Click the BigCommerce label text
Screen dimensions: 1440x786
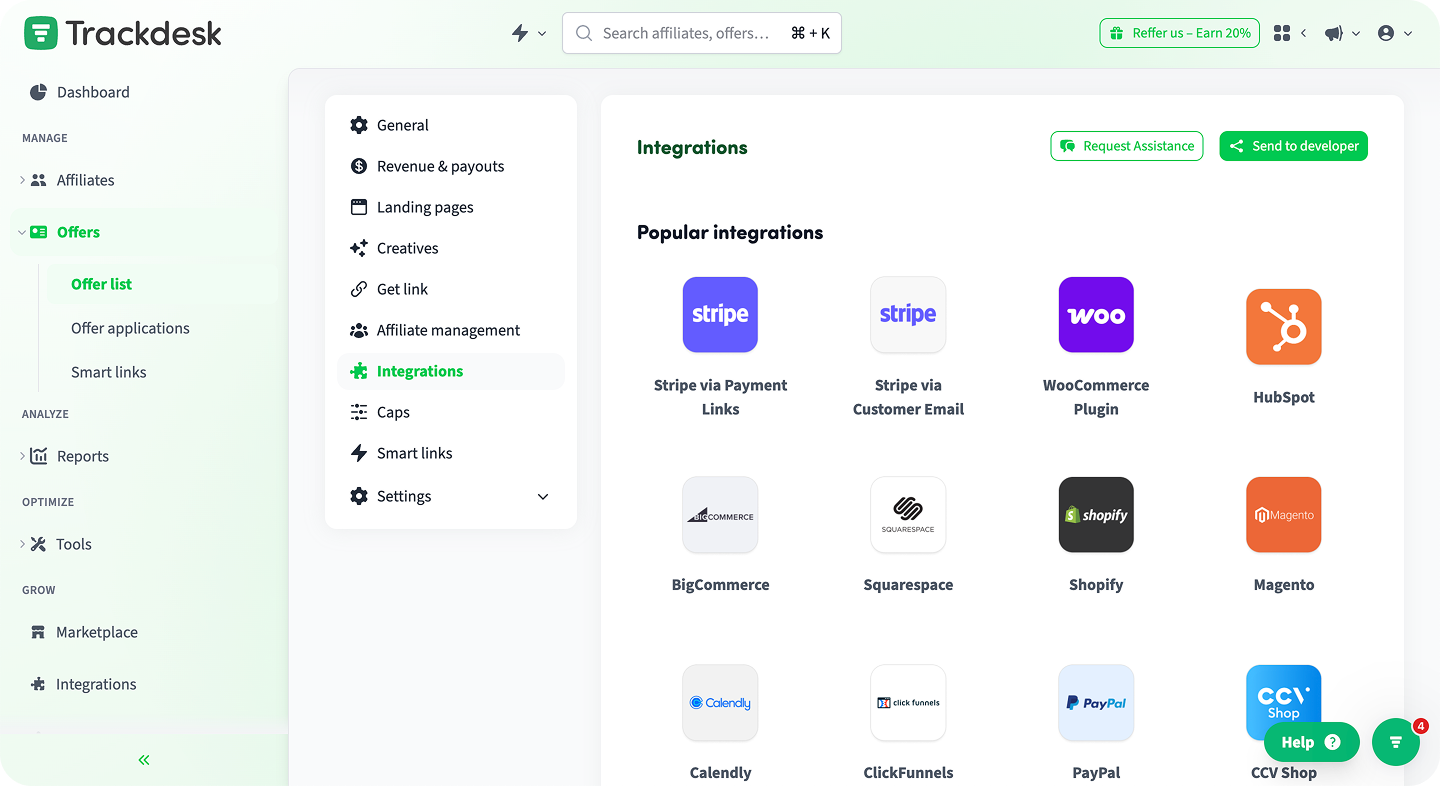(720, 585)
